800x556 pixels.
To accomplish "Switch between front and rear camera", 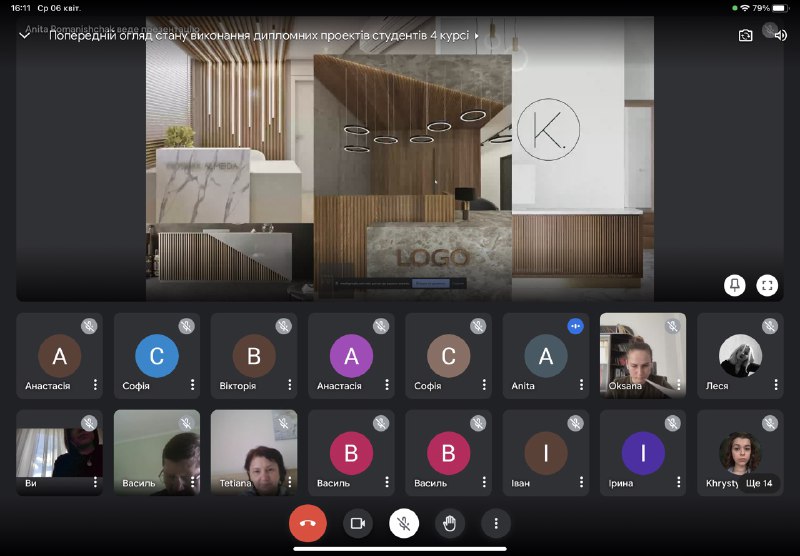I will (x=745, y=35).
